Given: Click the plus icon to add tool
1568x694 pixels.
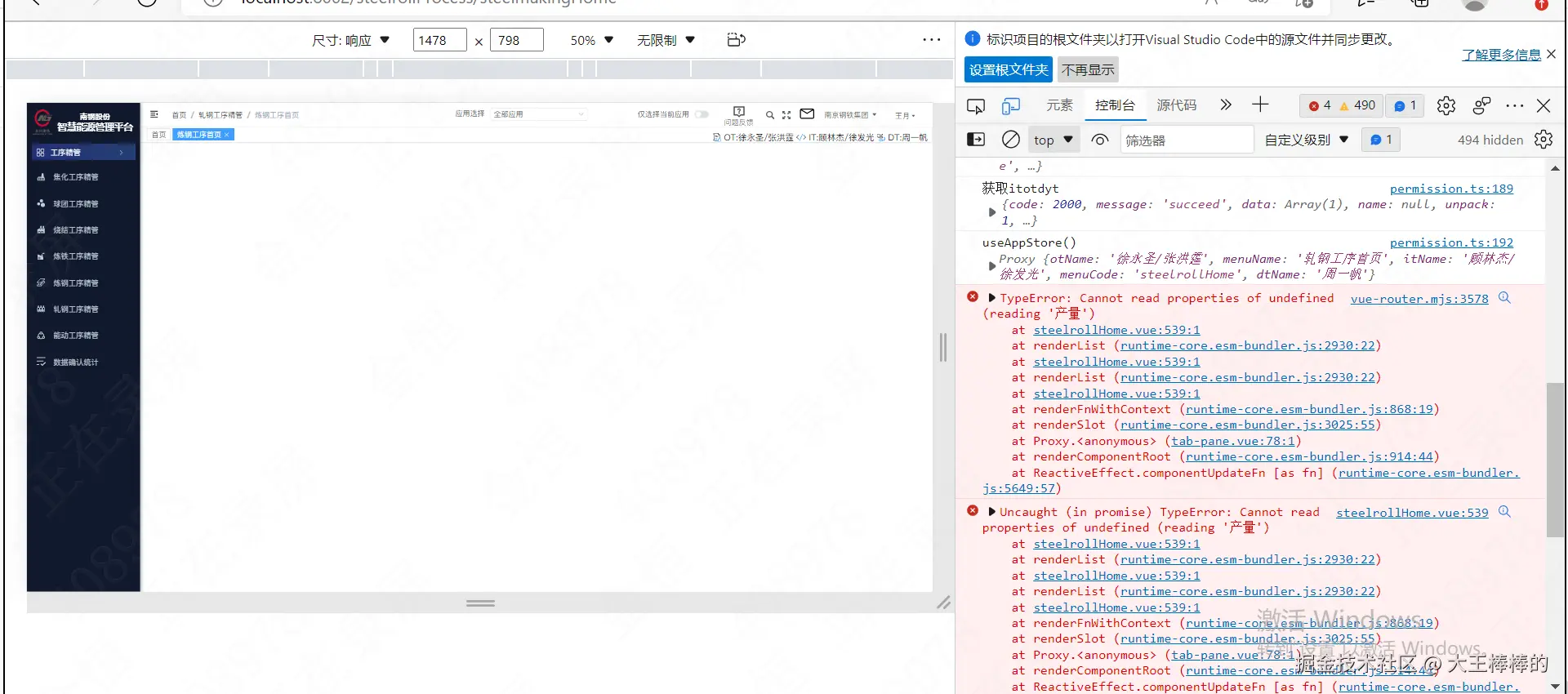Looking at the screenshot, I should (1260, 105).
